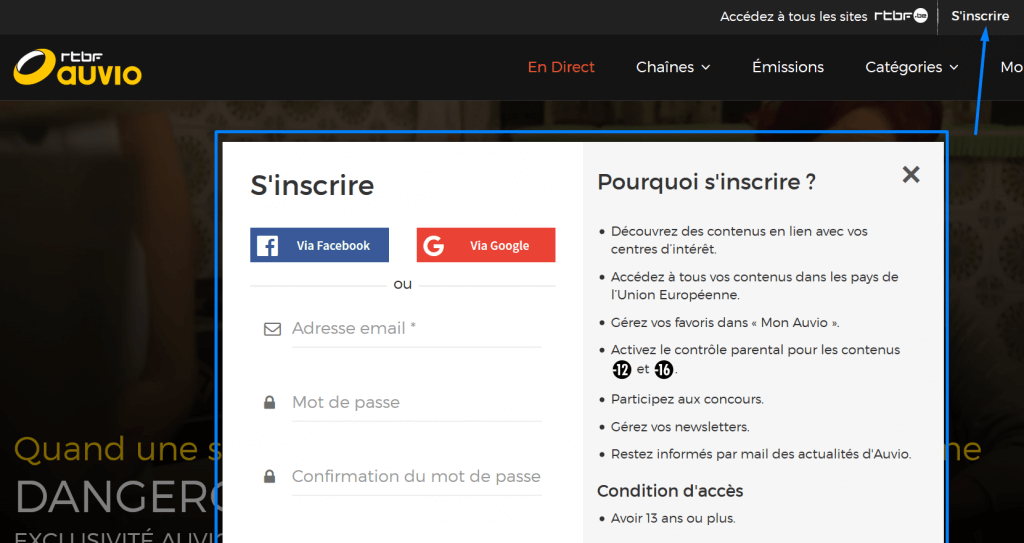Click 'Avoir 13 ans ou plus.' text
This screenshot has width=1024, height=543.
pos(673,518)
